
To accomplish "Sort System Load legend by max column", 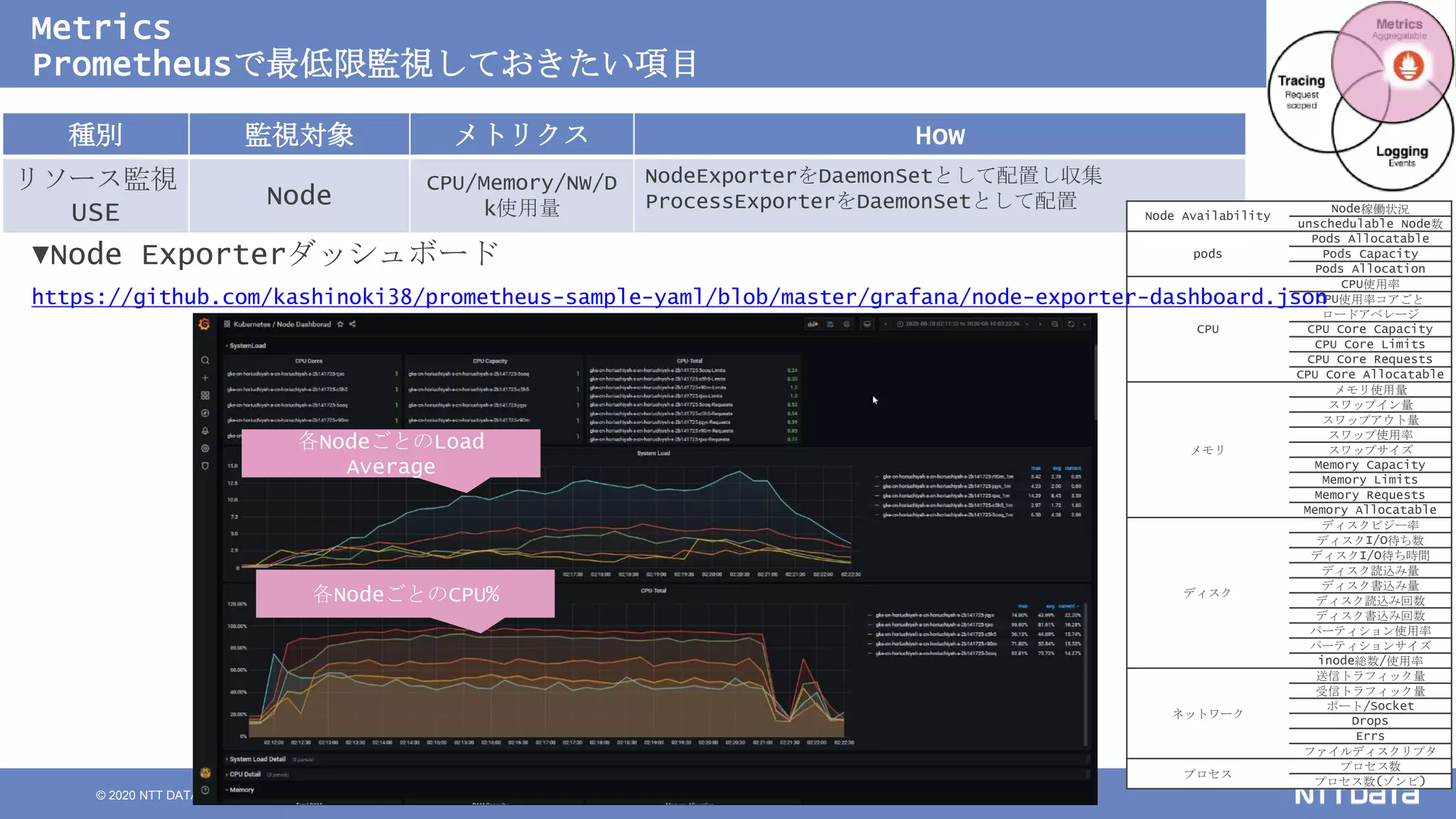I will 1036,469.
